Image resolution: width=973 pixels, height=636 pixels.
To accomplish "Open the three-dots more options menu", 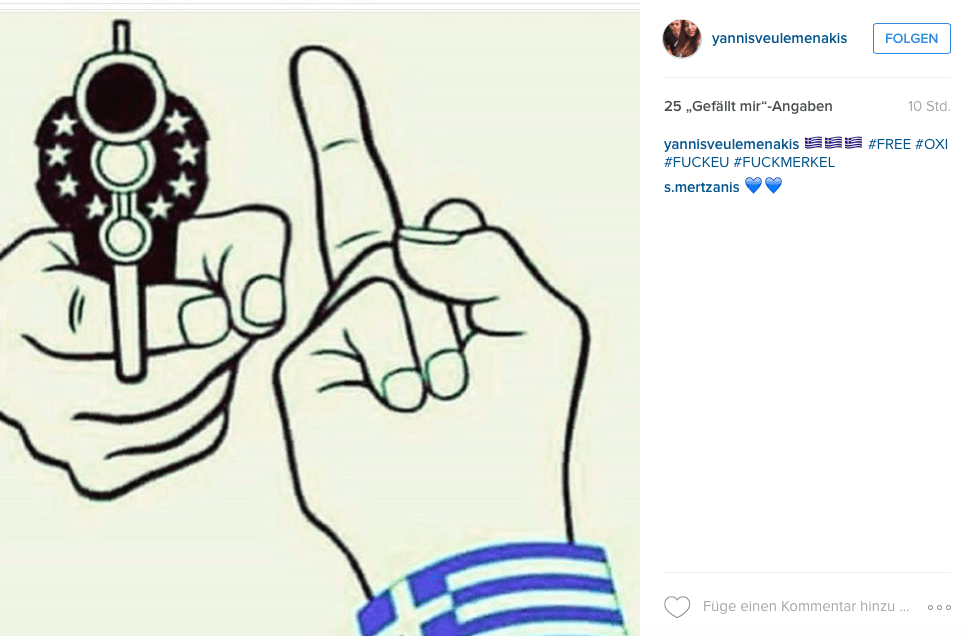I will [x=939, y=607].
